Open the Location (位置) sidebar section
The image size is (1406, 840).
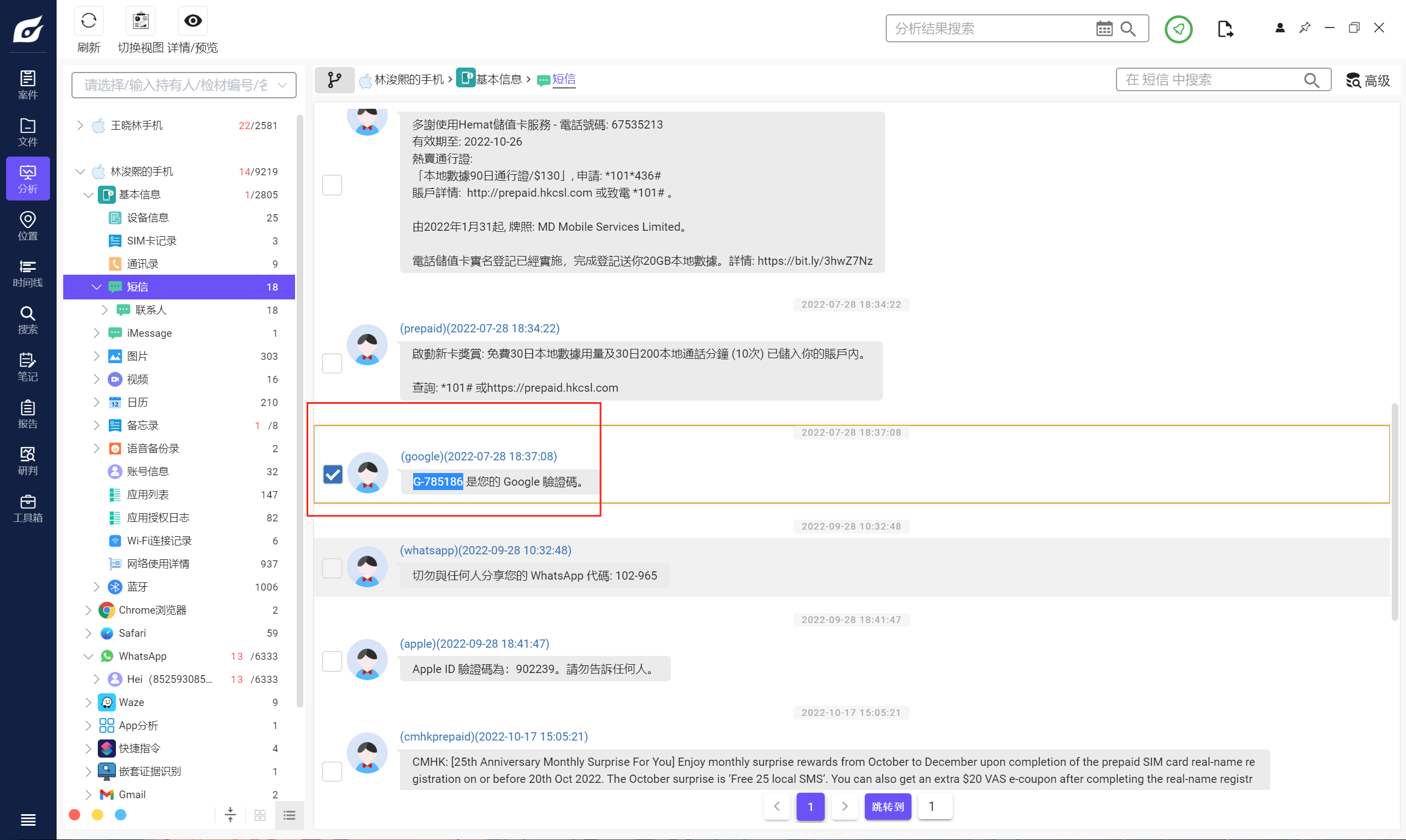tap(27, 225)
